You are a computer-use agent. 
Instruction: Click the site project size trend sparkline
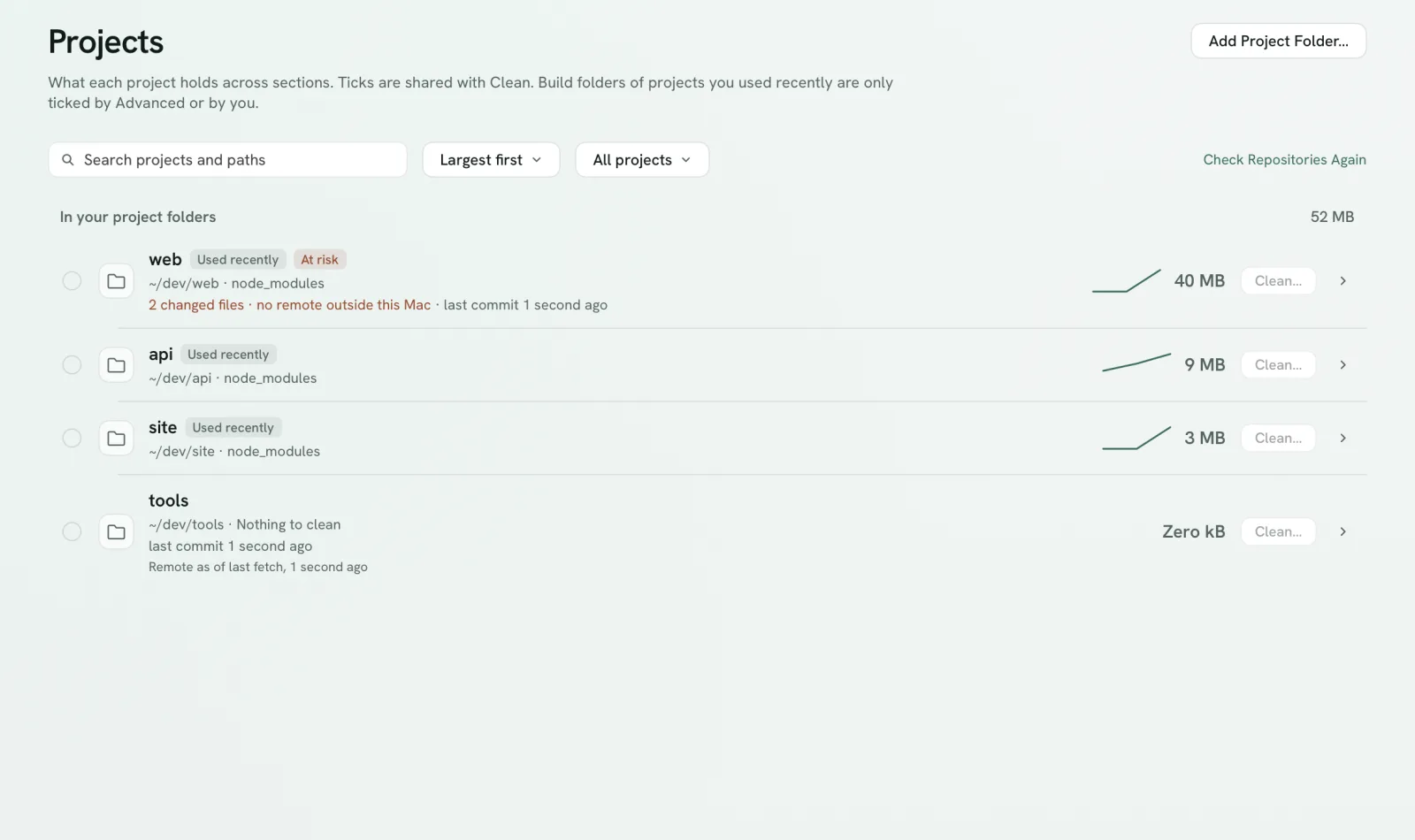click(1136, 438)
